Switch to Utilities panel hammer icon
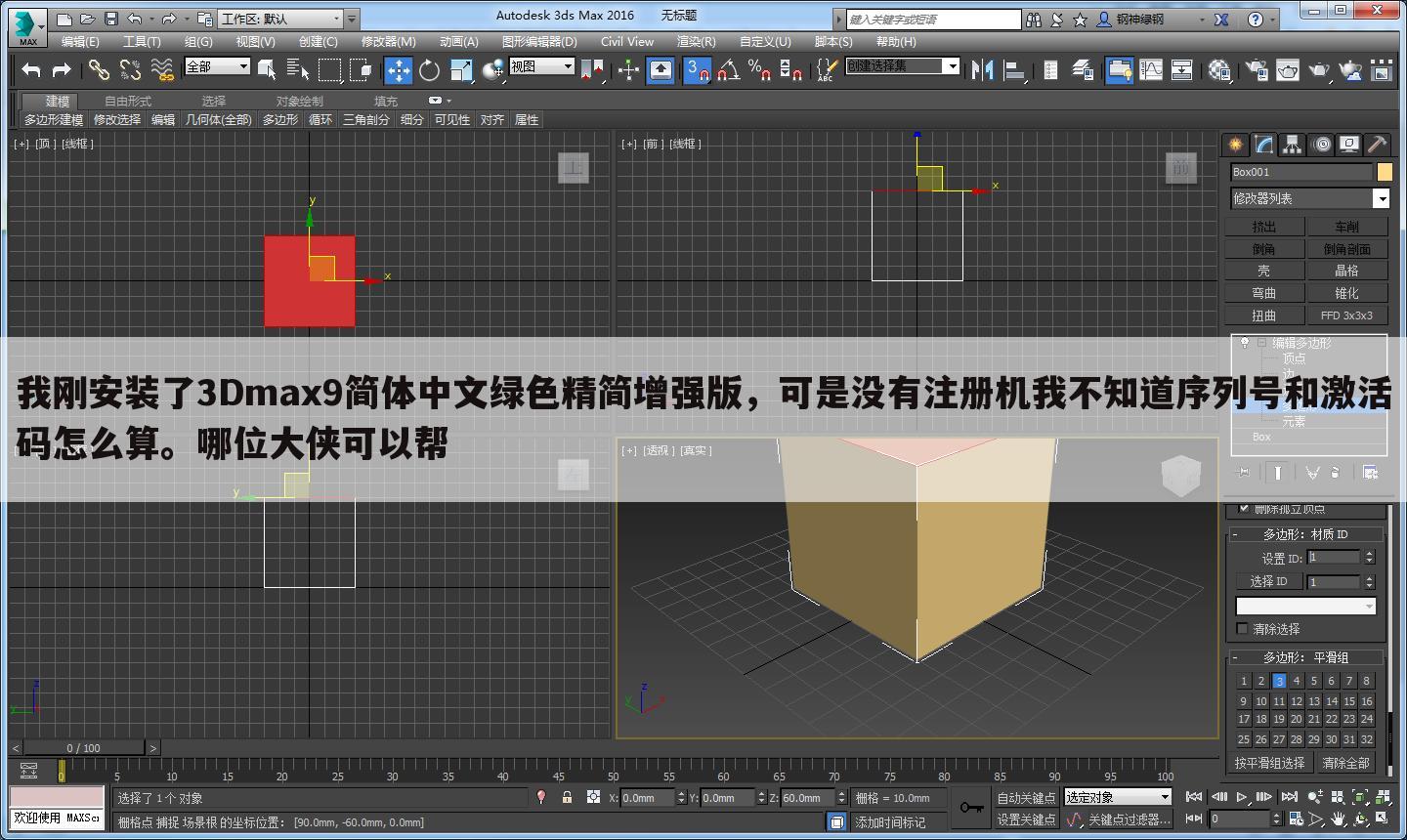Image resolution: width=1407 pixels, height=840 pixels. click(x=1377, y=145)
